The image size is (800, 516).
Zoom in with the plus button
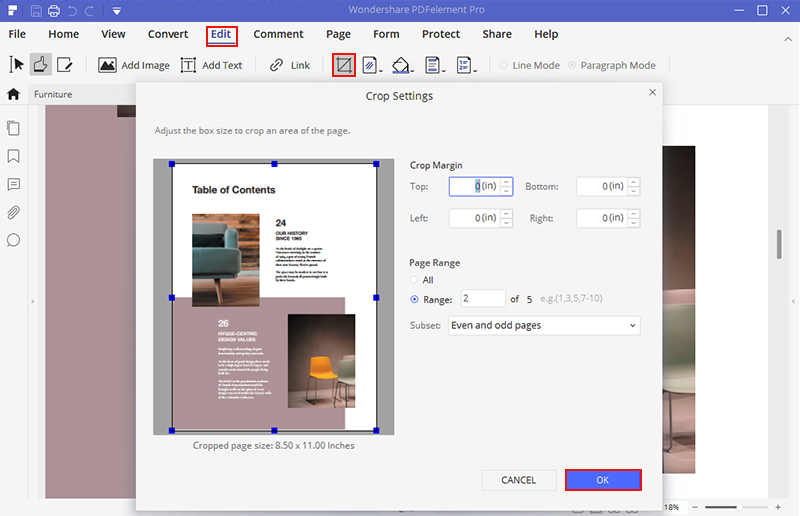[x=778, y=507]
